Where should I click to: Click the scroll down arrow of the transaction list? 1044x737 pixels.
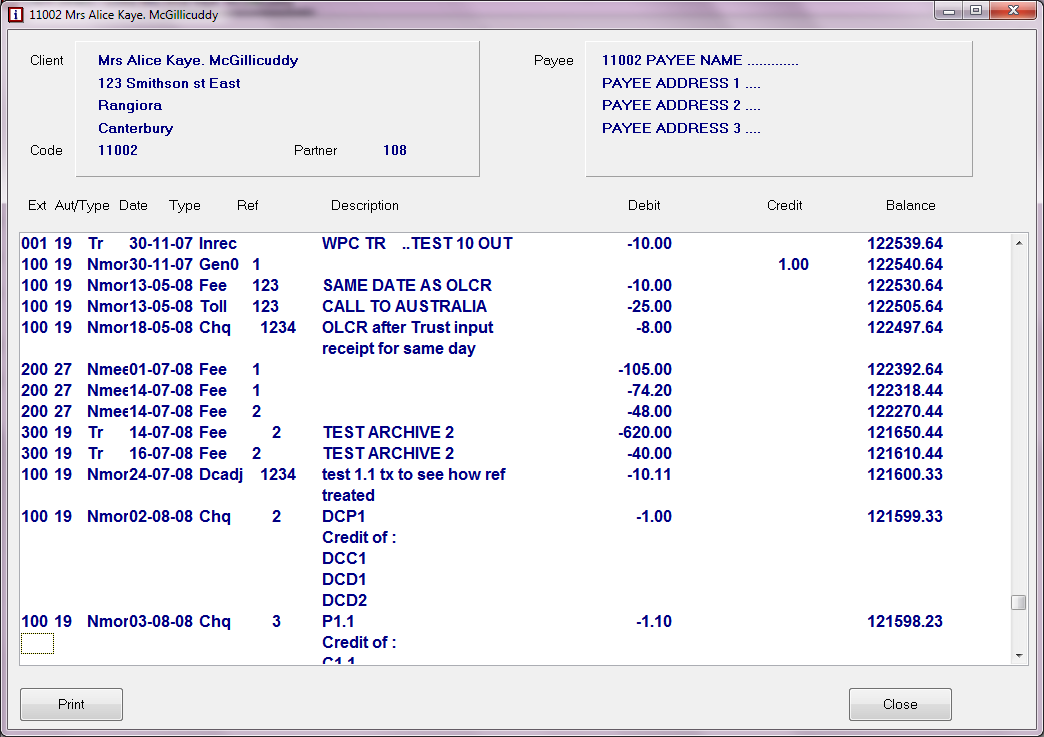1018,656
